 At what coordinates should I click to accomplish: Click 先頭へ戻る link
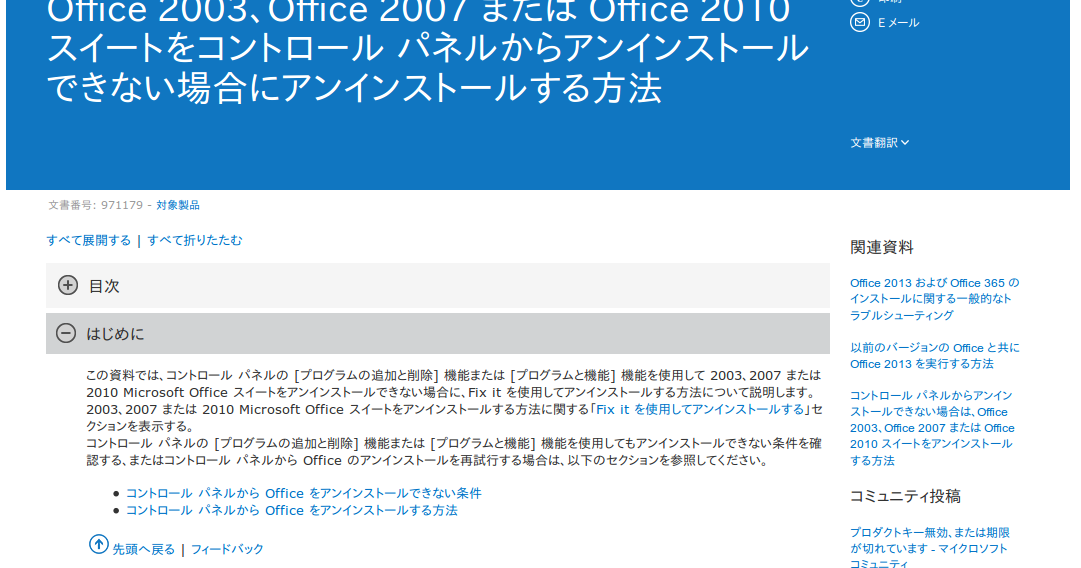click(143, 549)
